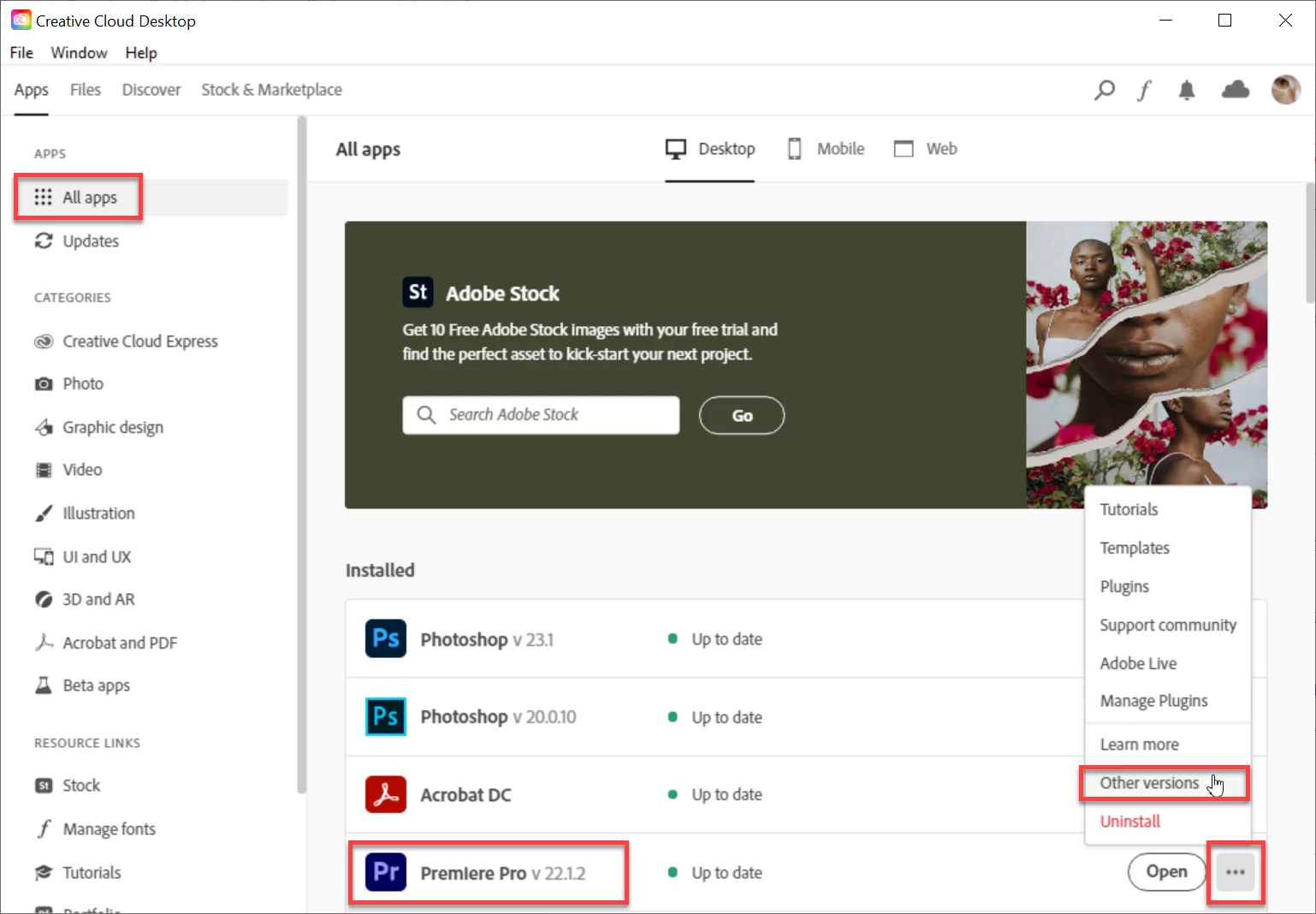Screen dimensions: 1316x914
Task: Select the Graphic design category
Action: (x=98, y=427)
